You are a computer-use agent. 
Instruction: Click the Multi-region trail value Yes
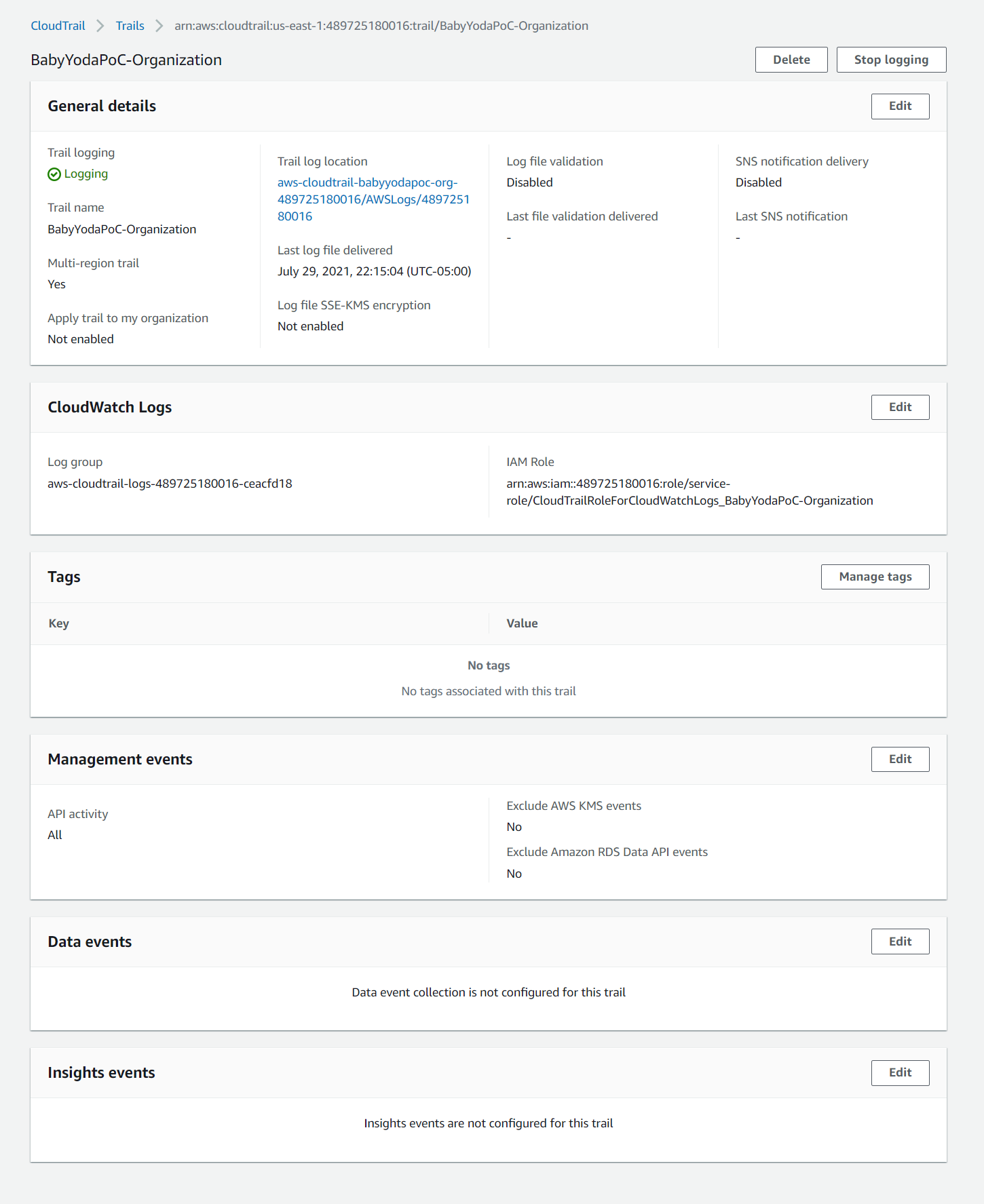tap(56, 284)
